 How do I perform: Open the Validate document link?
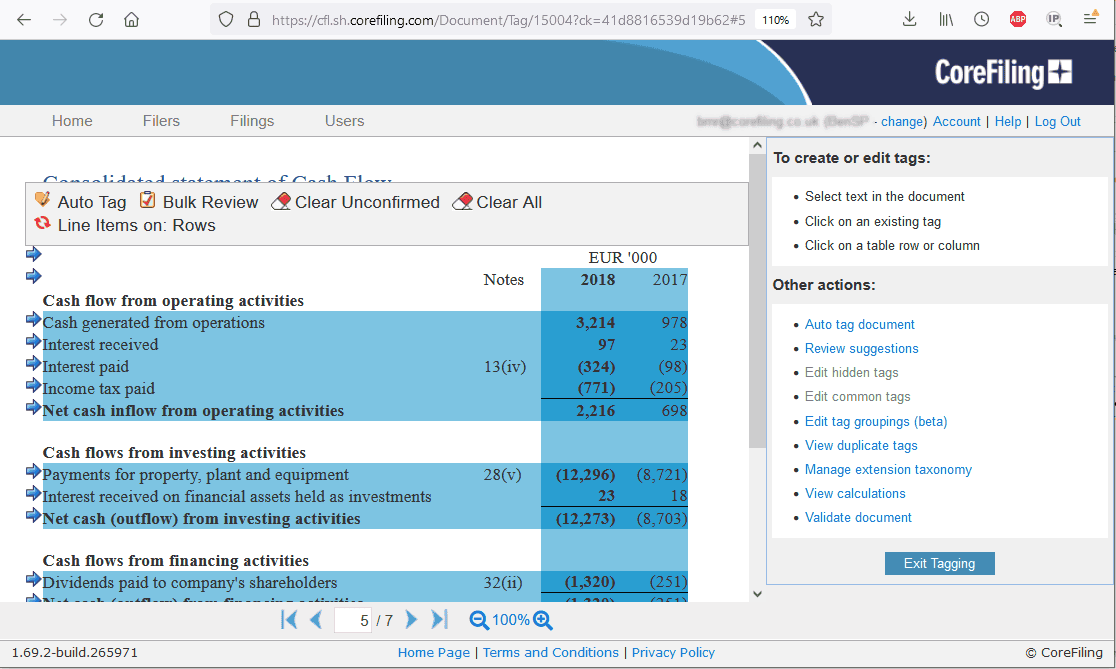[x=857, y=517]
